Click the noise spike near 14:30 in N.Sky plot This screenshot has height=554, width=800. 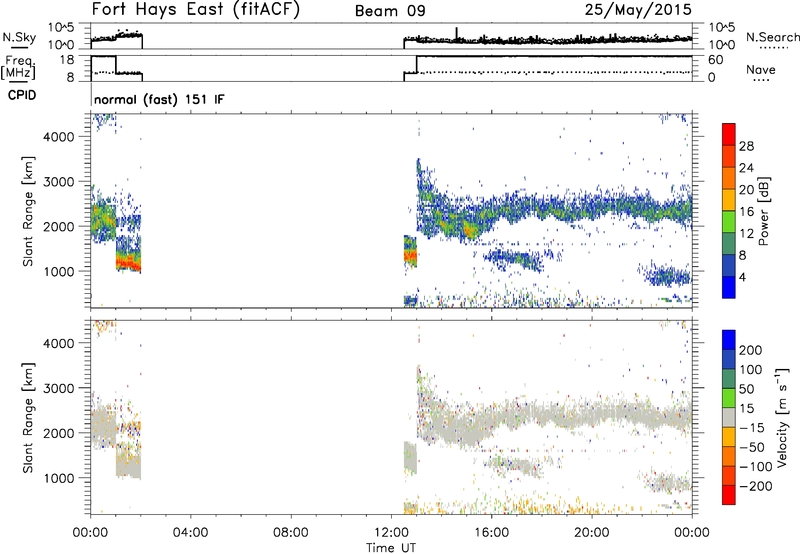pyautogui.click(x=457, y=33)
